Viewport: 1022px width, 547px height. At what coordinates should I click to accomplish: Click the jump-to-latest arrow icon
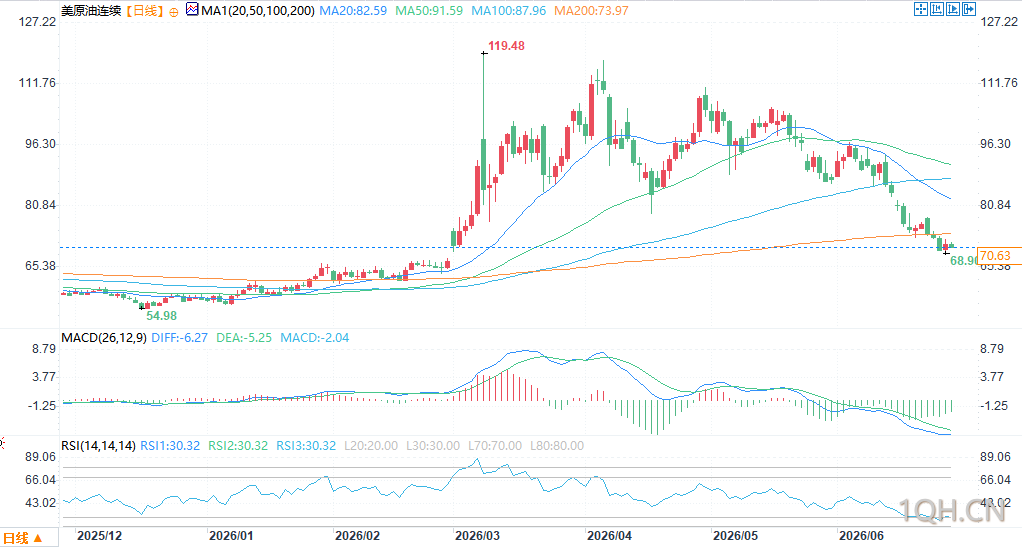click(969, 9)
